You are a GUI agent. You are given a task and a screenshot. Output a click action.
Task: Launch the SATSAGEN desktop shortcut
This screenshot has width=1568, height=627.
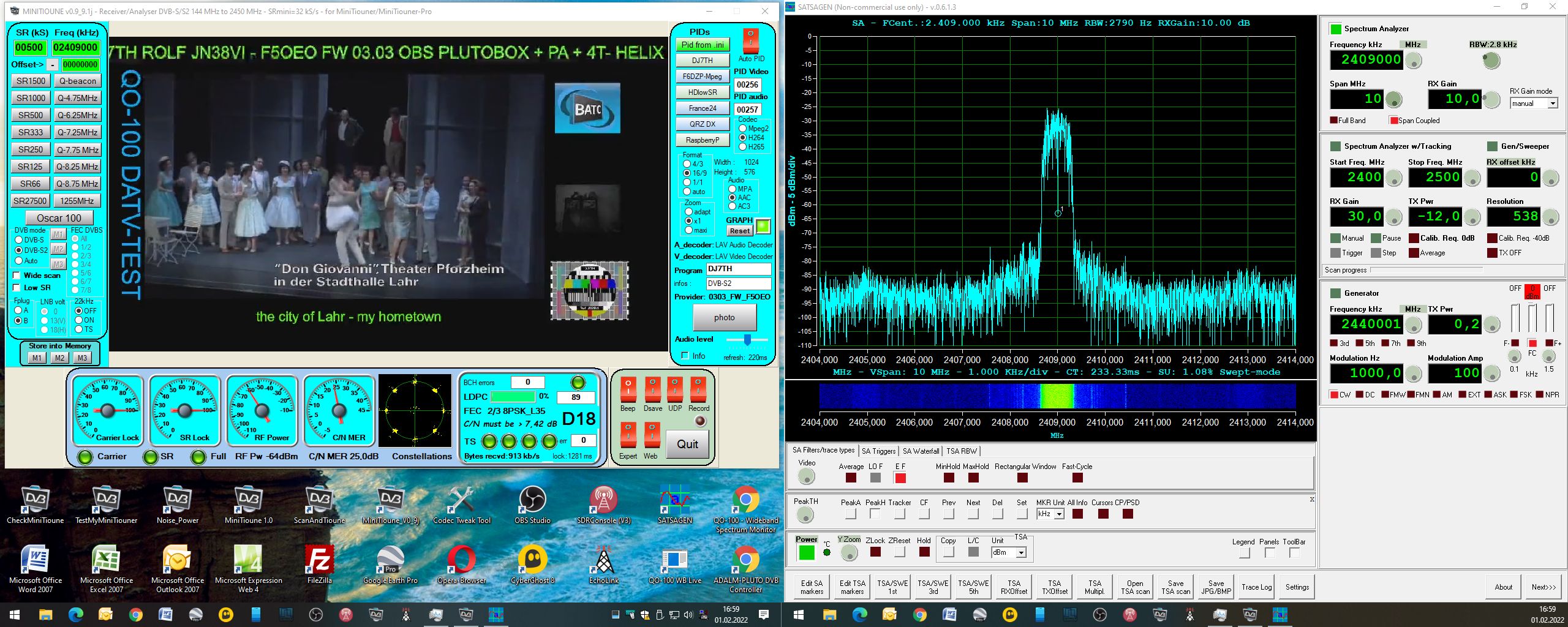pyautogui.click(x=674, y=501)
